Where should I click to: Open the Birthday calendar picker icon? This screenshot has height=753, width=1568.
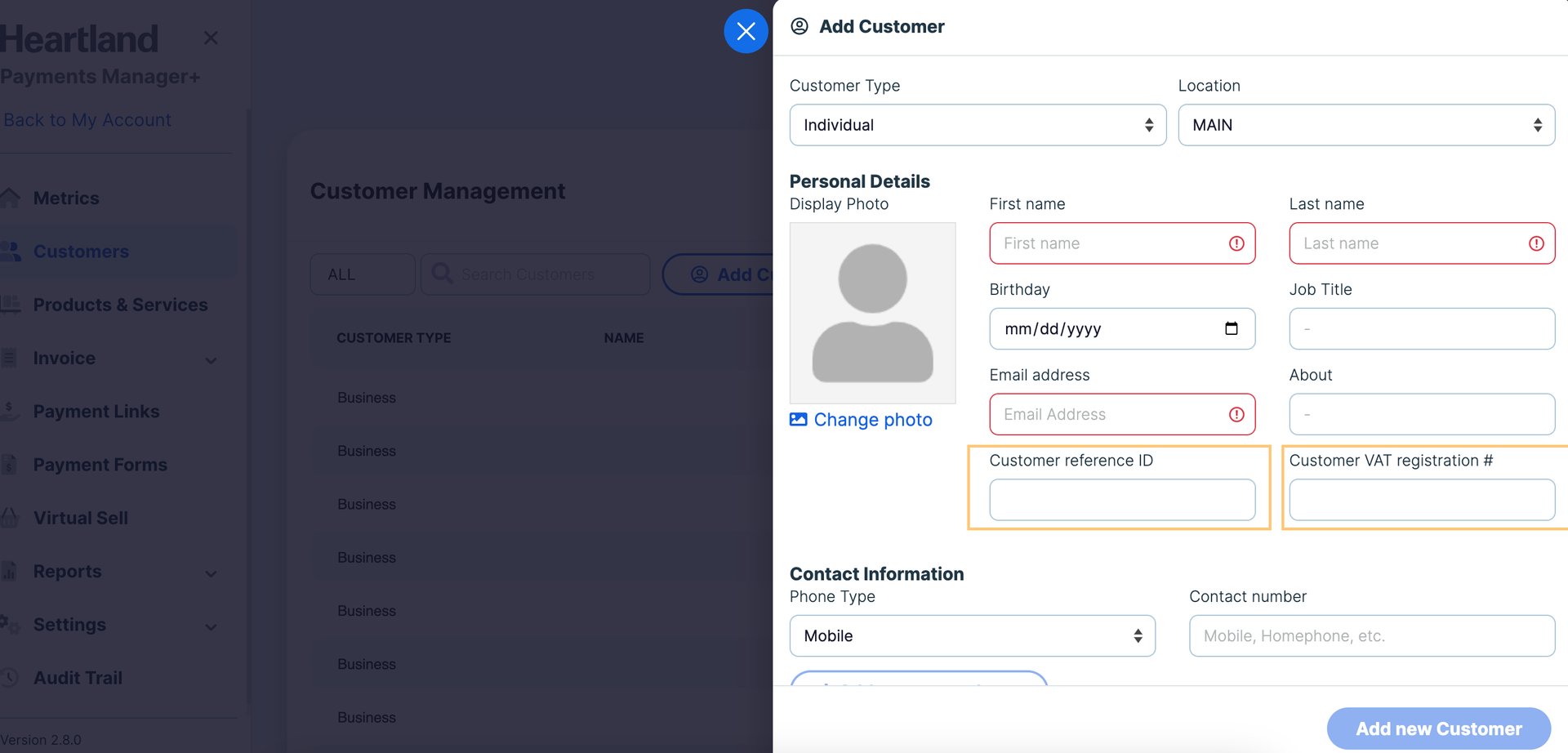pos(1232,328)
